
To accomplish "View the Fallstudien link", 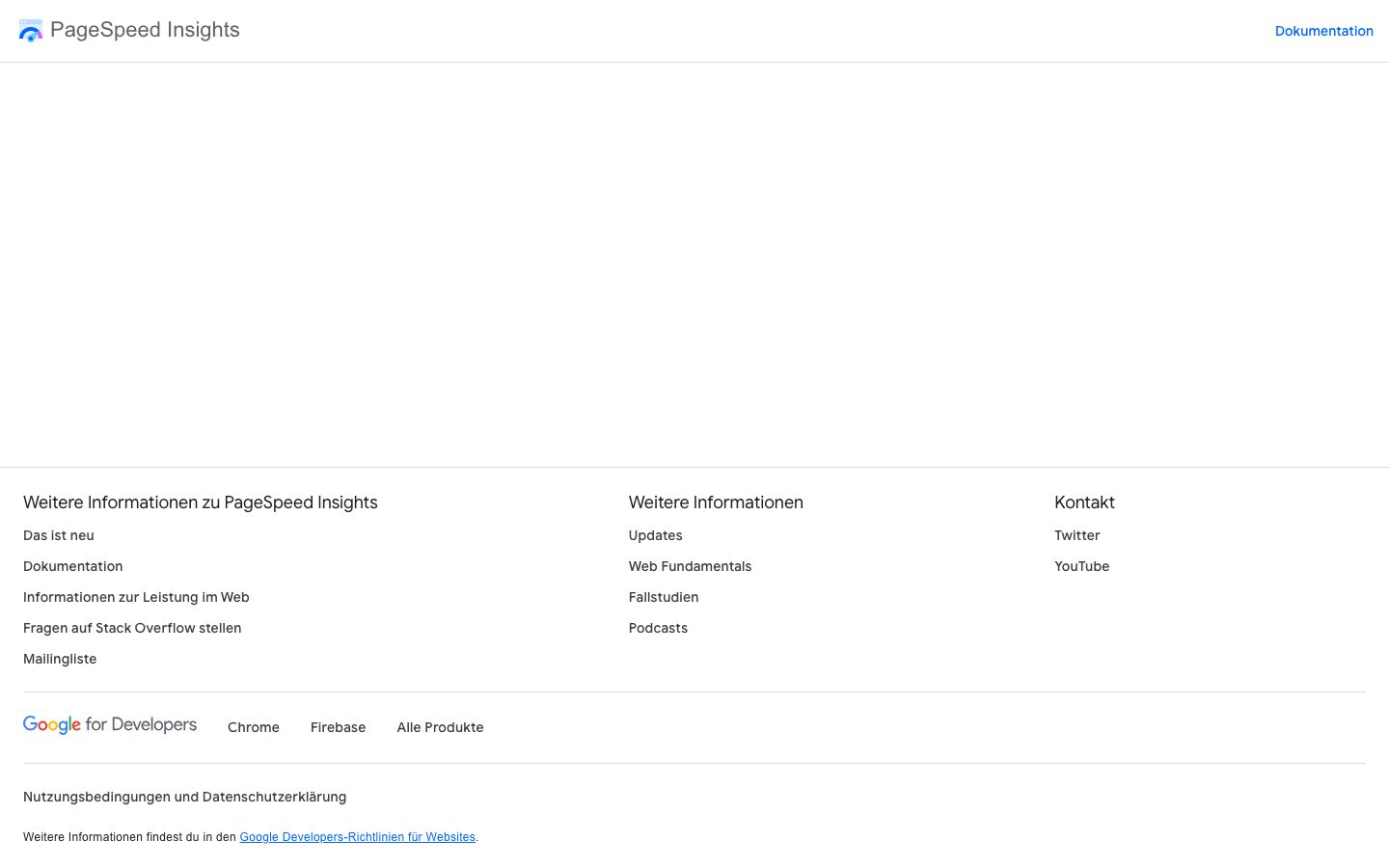I will [x=664, y=597].
